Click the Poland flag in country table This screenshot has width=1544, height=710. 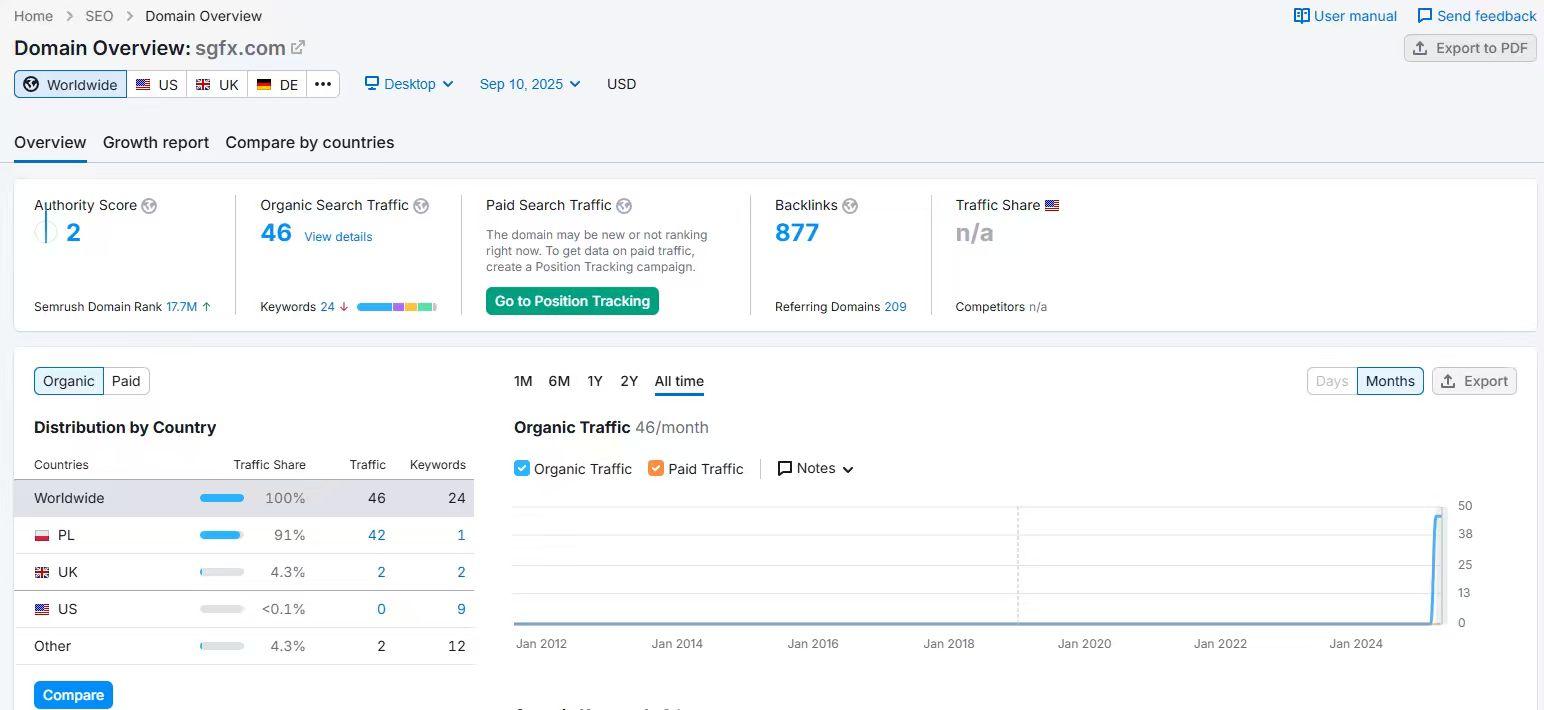coord(42,535)
